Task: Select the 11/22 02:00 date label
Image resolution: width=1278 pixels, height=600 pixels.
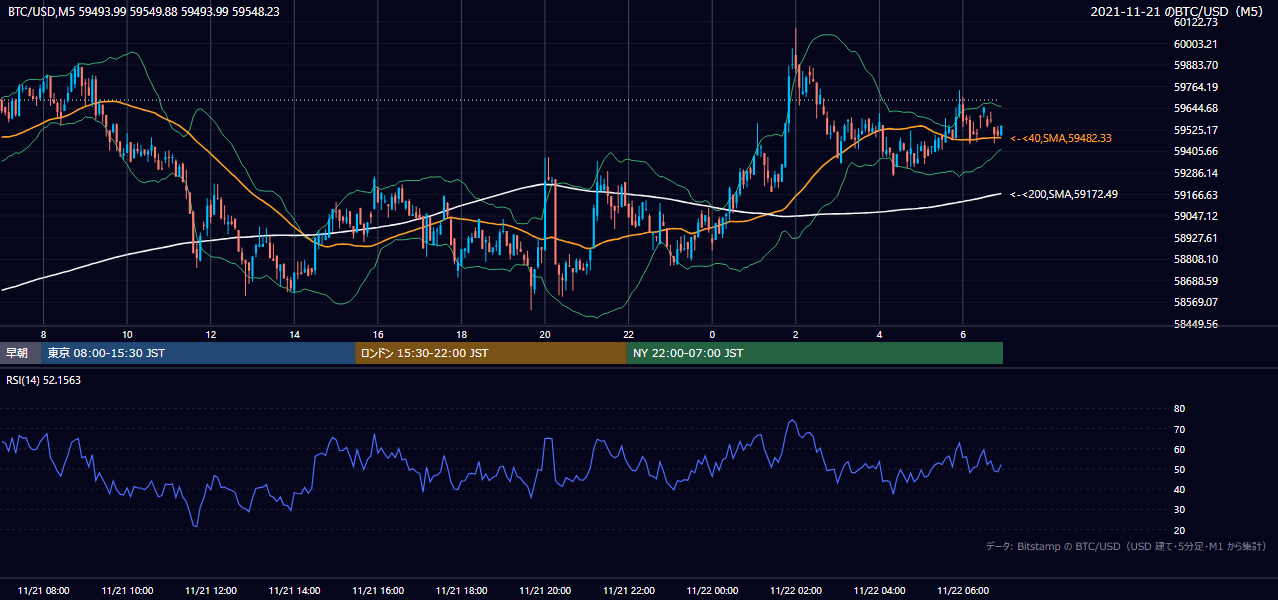Action: [x=795, y=591]
